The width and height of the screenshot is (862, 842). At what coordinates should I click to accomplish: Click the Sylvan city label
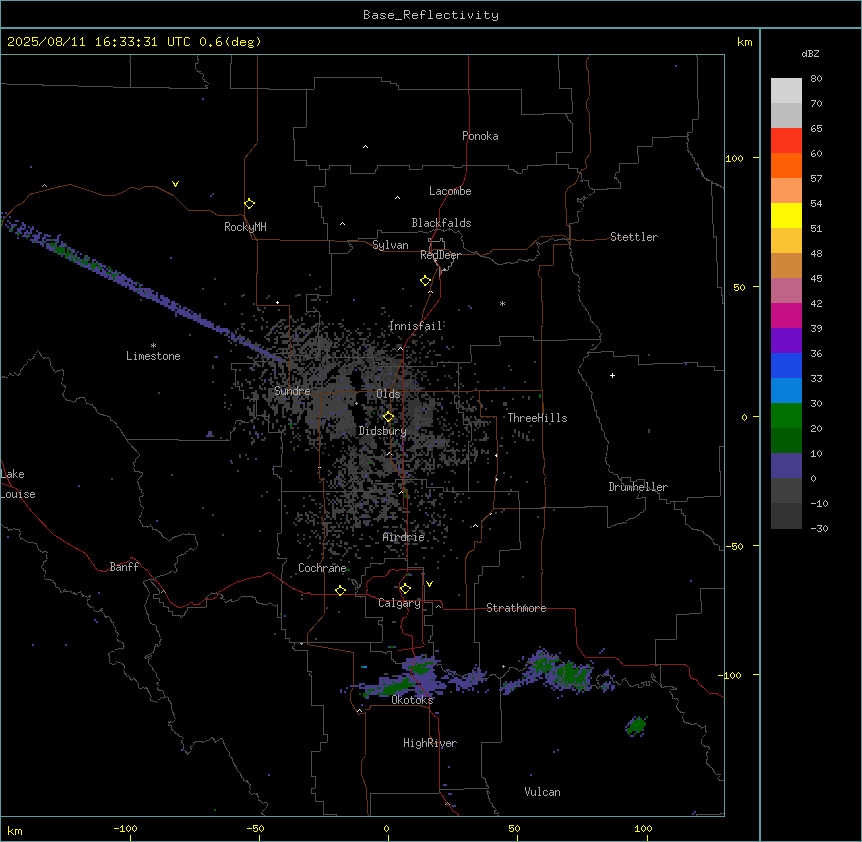pos(390,245)
